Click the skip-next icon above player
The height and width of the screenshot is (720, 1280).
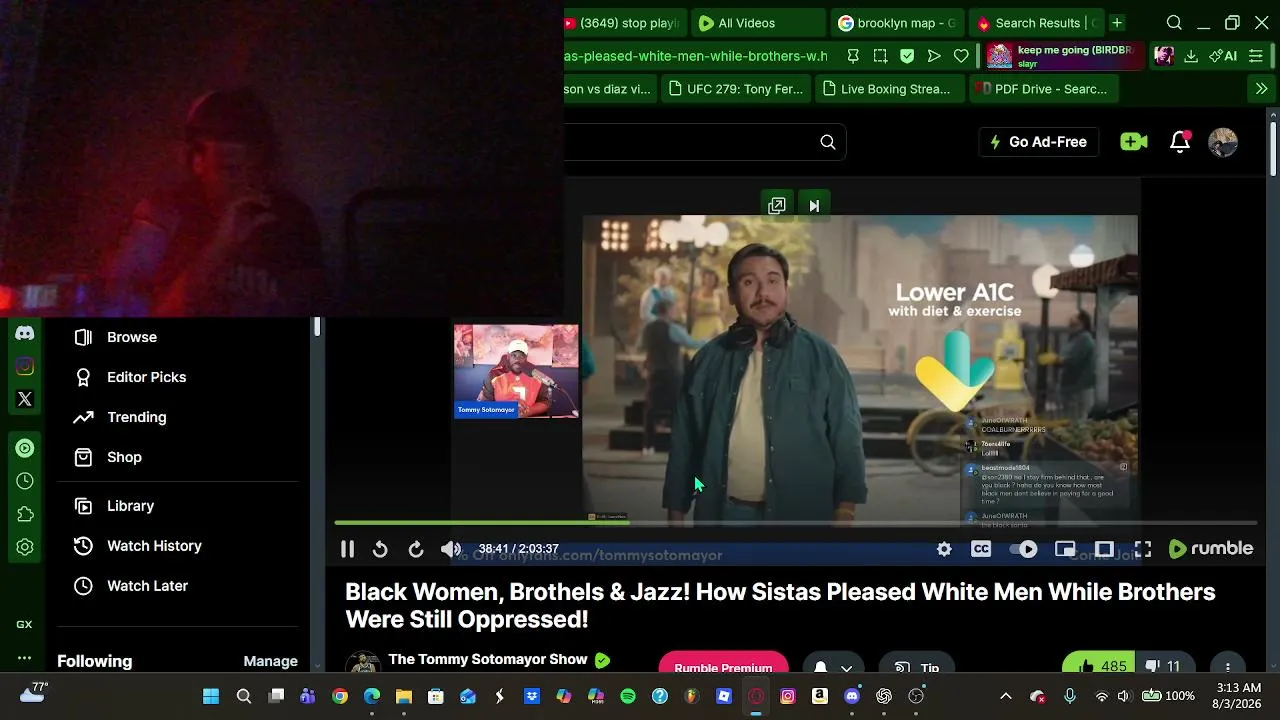point(814,206)
